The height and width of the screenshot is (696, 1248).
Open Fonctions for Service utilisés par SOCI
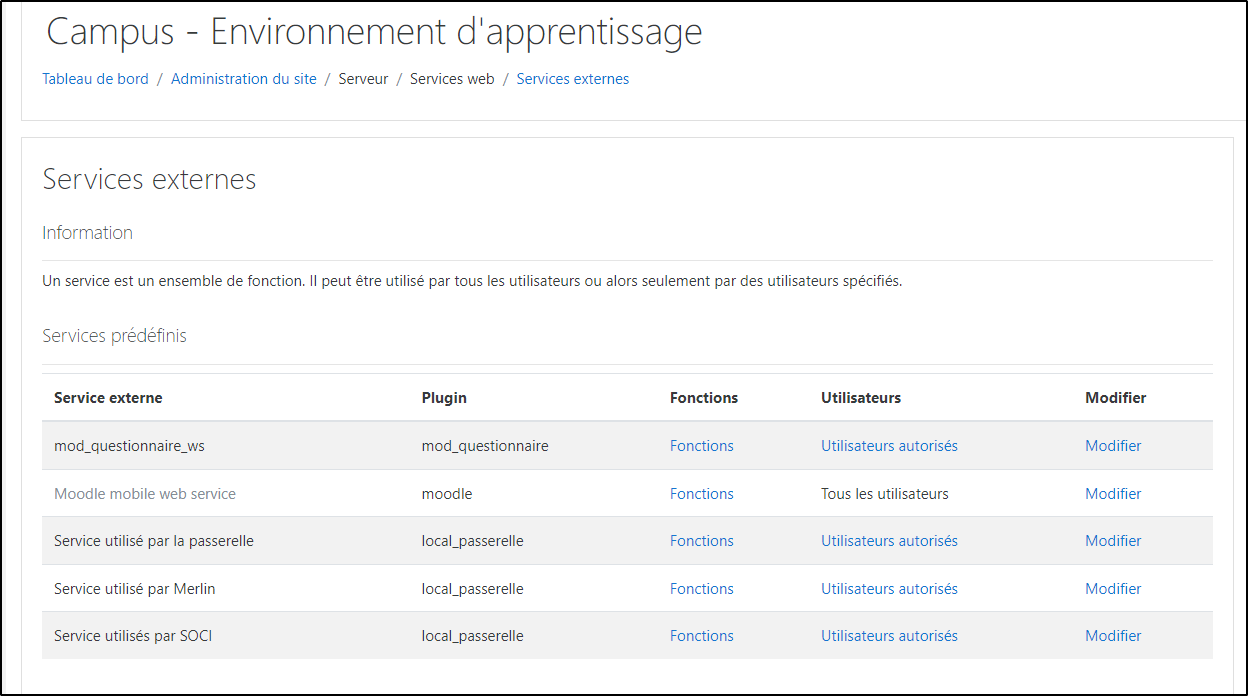(701, 636)
